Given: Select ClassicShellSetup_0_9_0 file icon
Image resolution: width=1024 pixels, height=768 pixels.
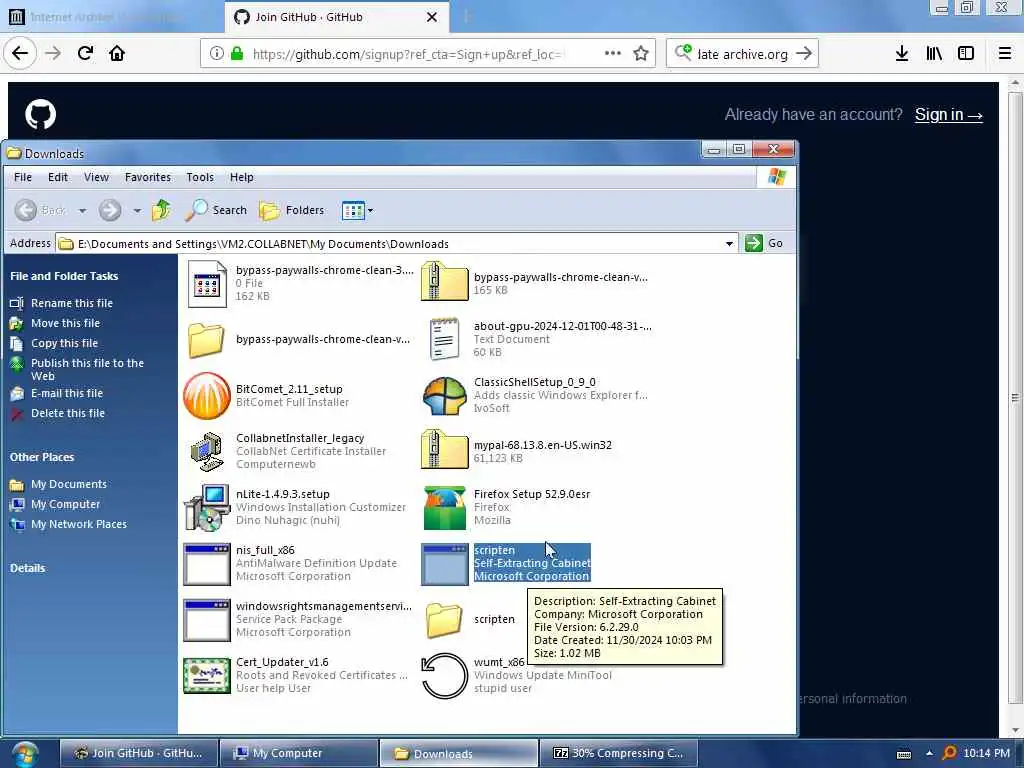Looking at the screenshot, I should point(445,396).
